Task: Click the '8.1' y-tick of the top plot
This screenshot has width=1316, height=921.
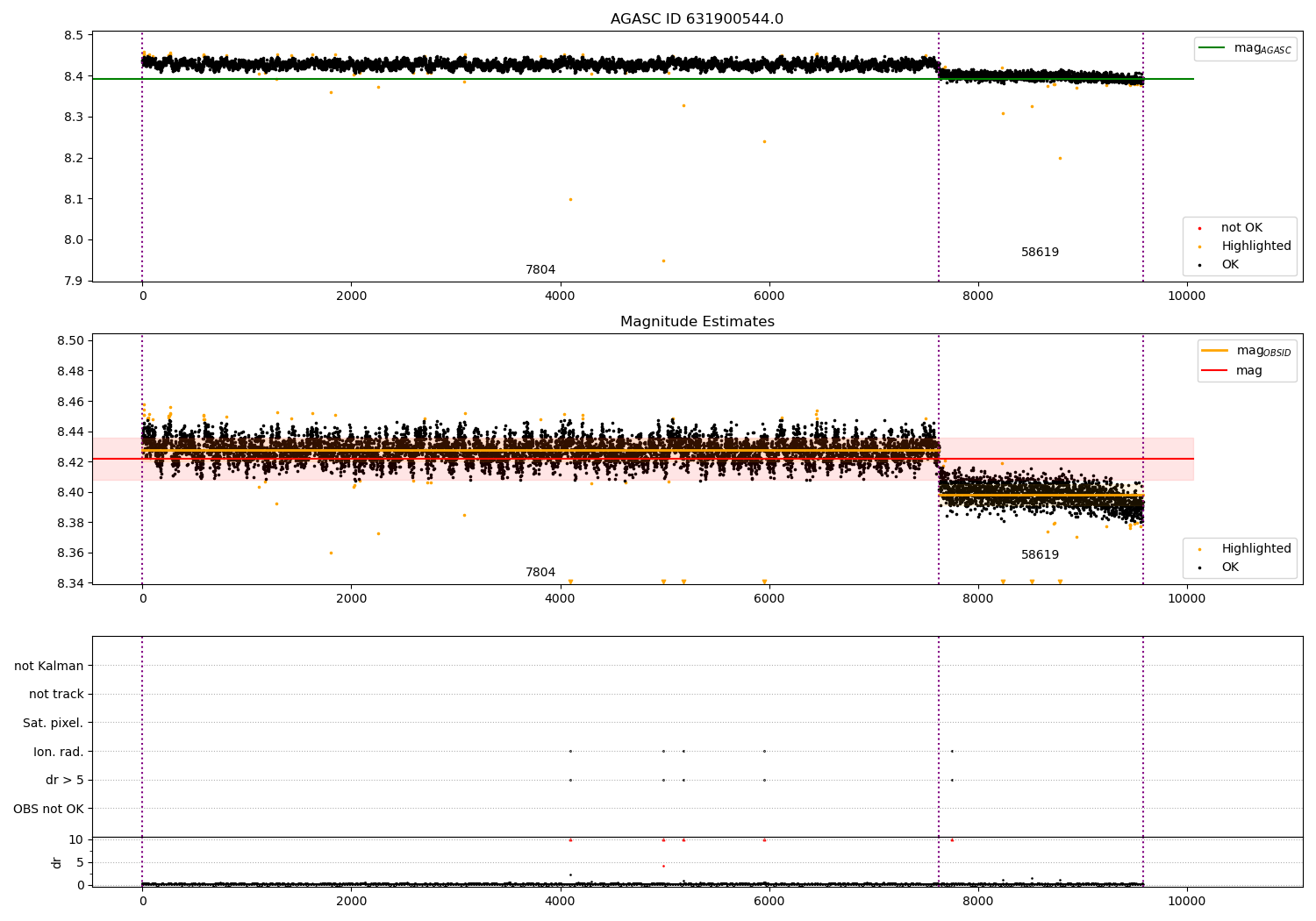Action: (74, 199)
